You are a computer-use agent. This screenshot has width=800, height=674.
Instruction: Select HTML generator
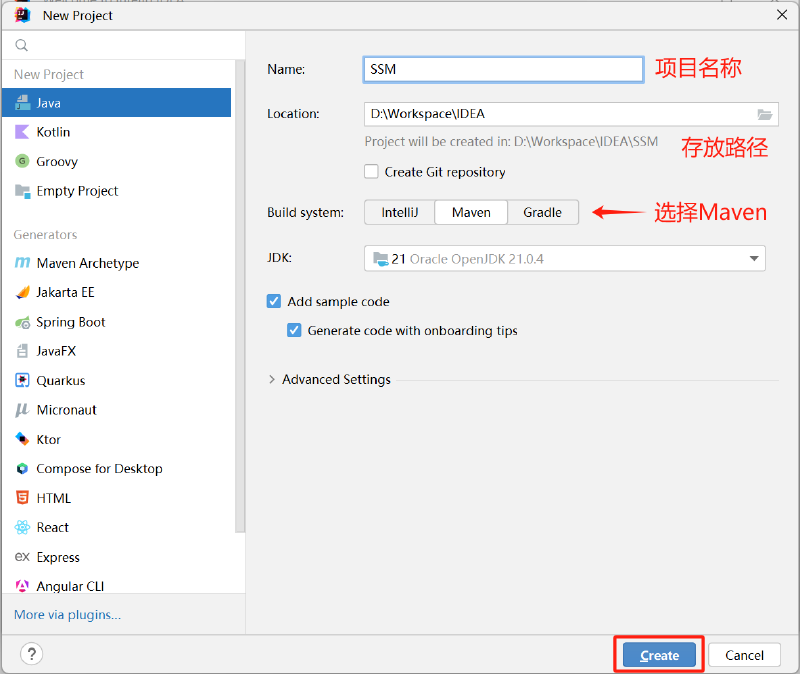(116, 498)
